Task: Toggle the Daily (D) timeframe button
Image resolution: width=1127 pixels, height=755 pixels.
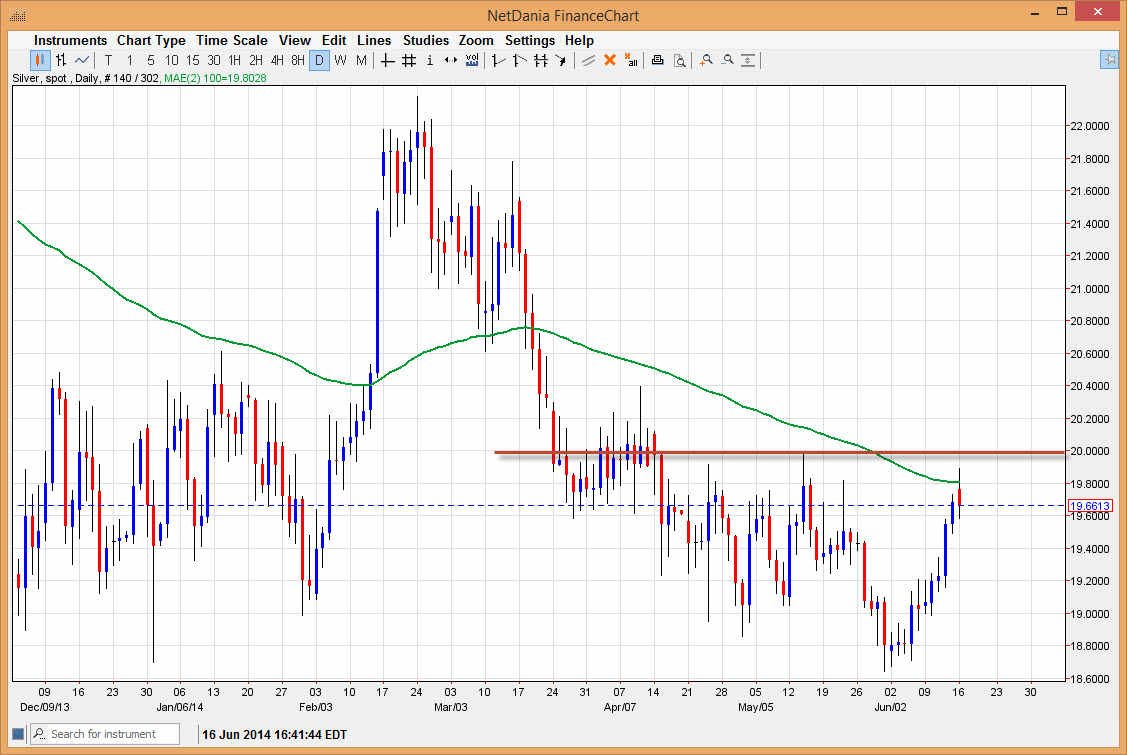Action: pyautogui.click(x=319, y=60)
